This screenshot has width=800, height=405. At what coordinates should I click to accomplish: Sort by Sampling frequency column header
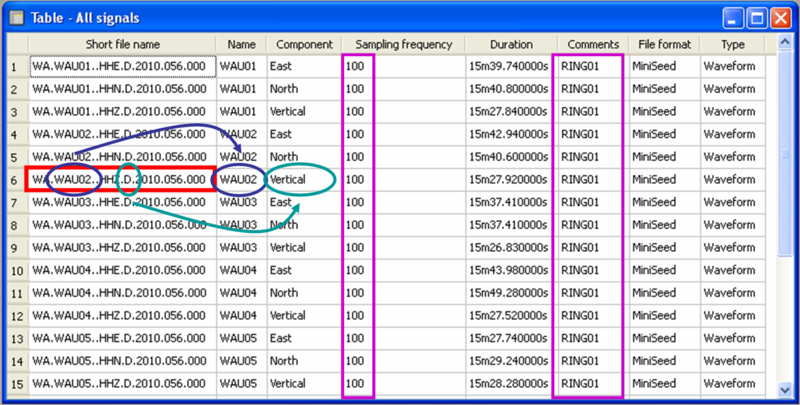pos(404,45)
